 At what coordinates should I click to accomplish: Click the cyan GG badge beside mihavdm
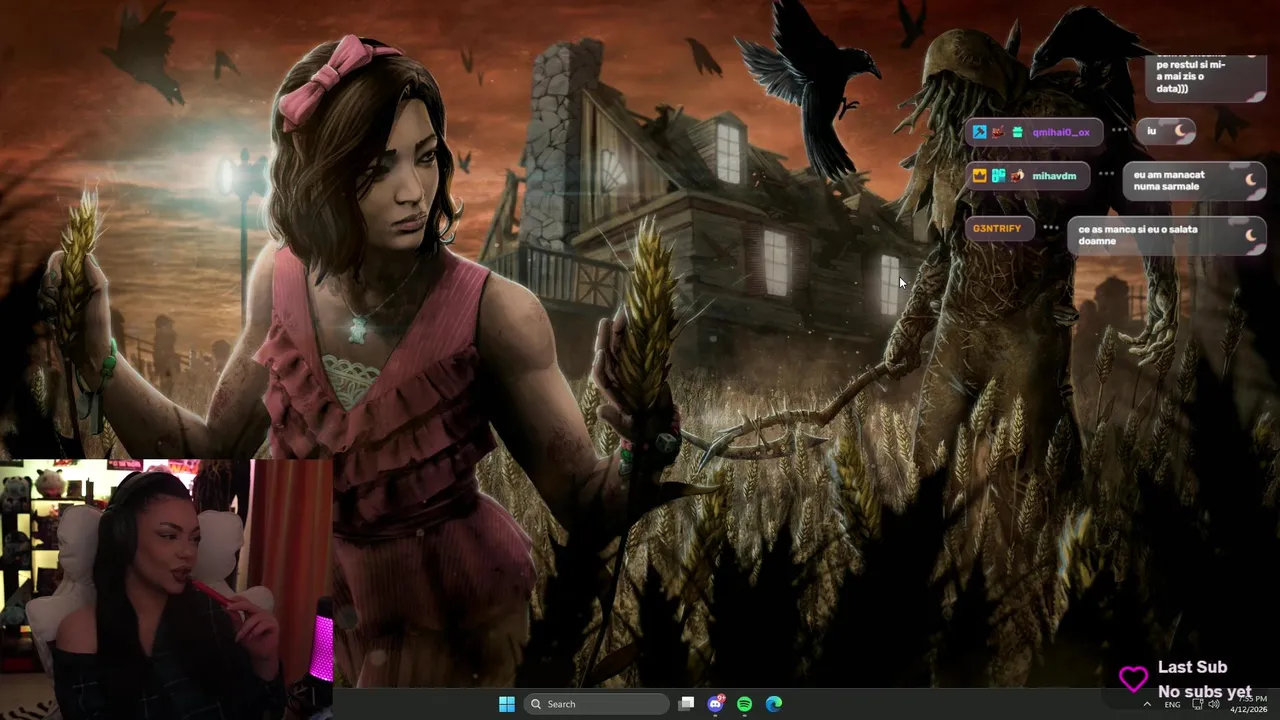coord(998,176)
